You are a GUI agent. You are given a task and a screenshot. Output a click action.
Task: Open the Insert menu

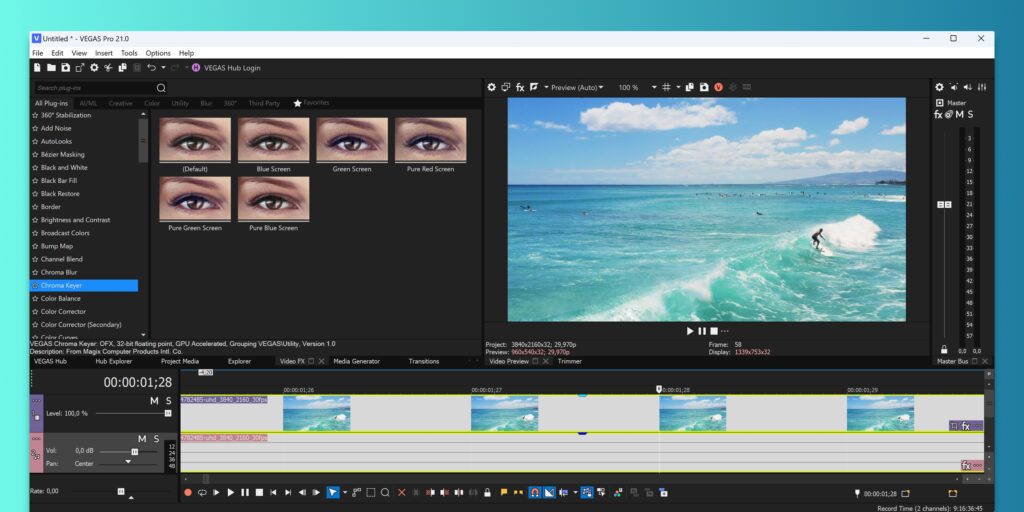click(x=104, y=53)
